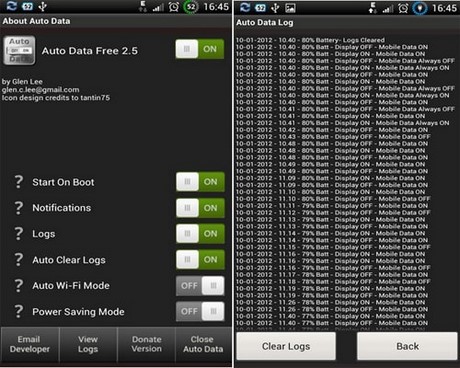Open help question mark beside Logs

tap(19, 234)
